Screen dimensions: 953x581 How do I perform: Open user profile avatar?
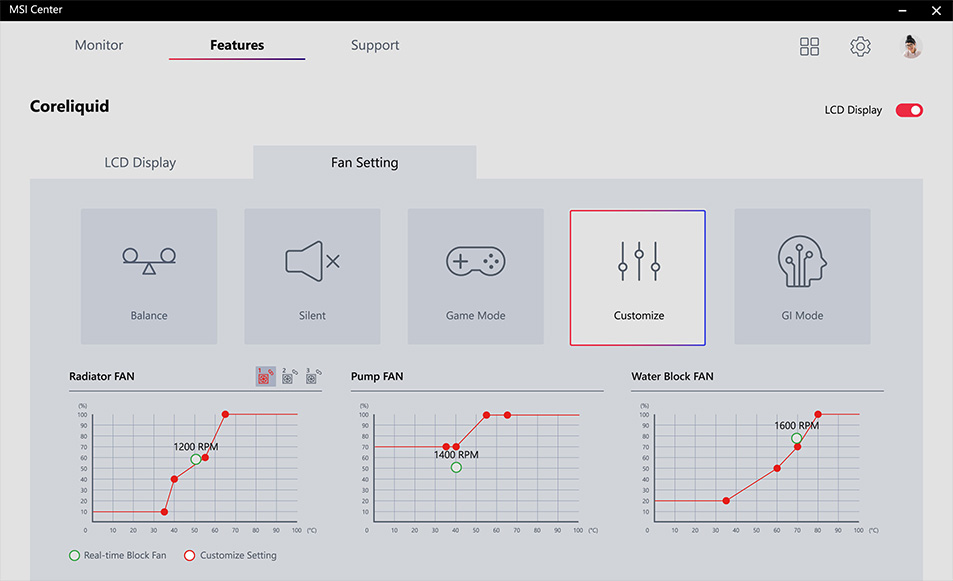[910, 47]
